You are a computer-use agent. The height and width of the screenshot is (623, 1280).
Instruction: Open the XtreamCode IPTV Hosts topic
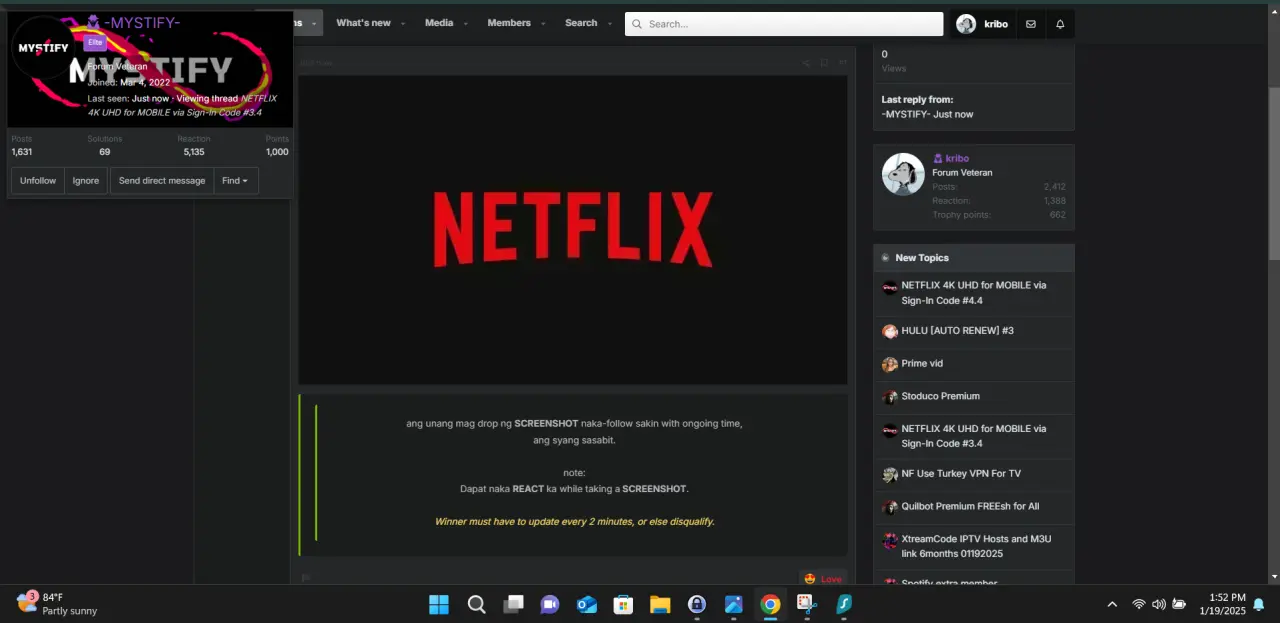coord(976,546)
